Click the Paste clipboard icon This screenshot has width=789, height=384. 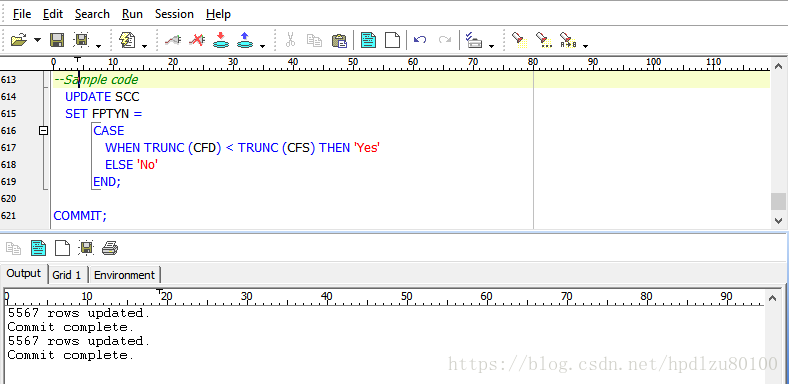point(340,40)
